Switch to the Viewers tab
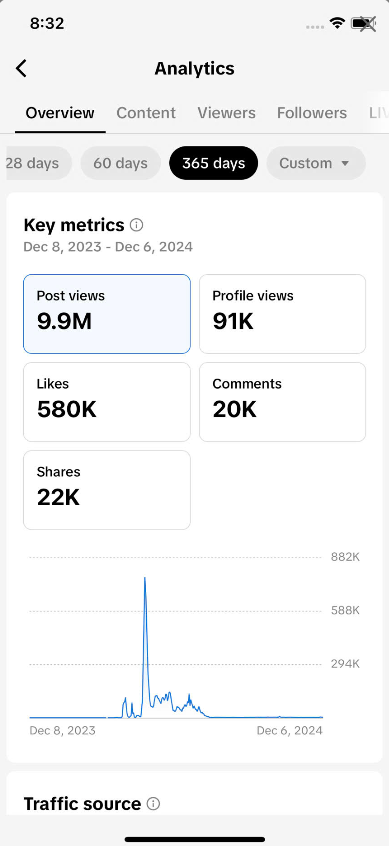 click(227, 113)
